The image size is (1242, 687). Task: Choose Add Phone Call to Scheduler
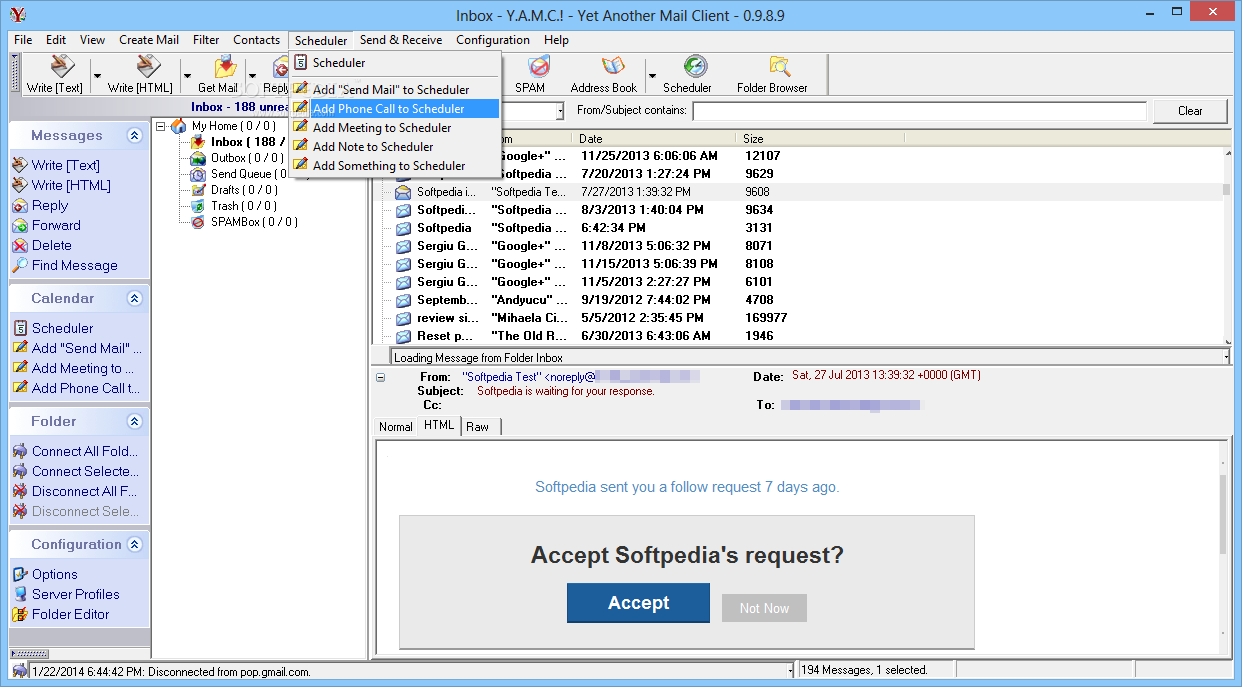tap(395, 108)
